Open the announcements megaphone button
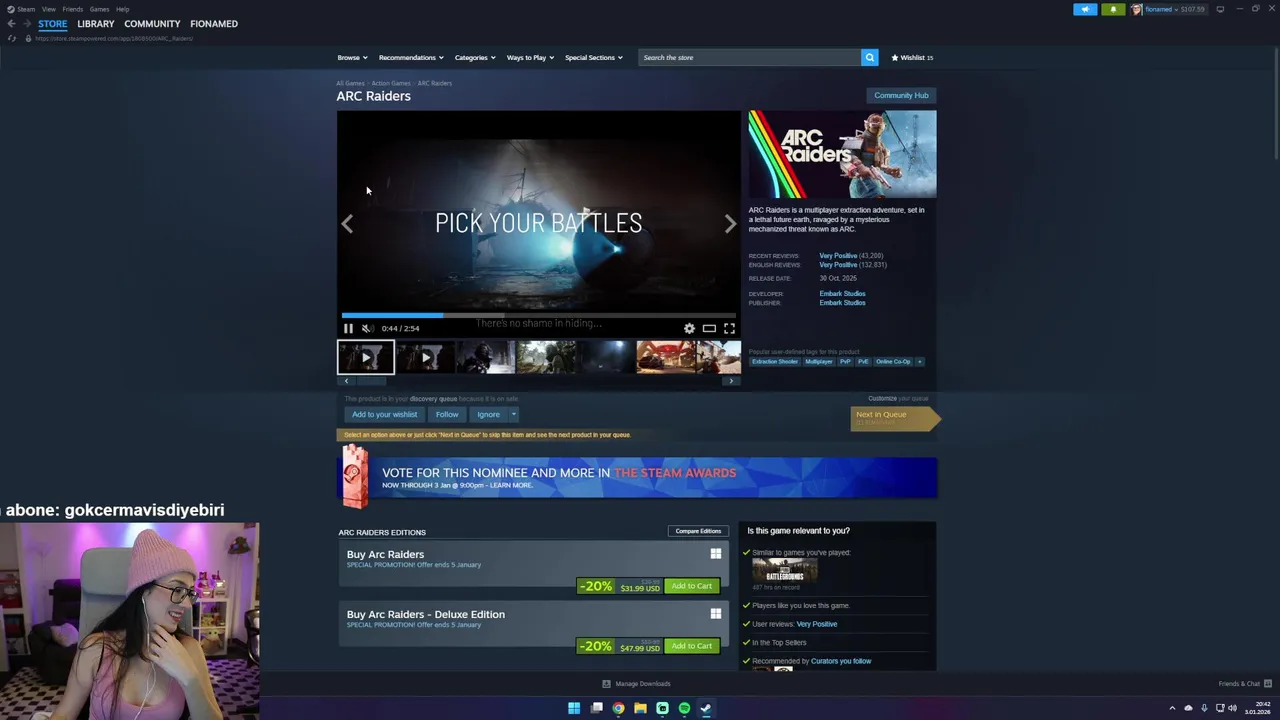 1085,9
